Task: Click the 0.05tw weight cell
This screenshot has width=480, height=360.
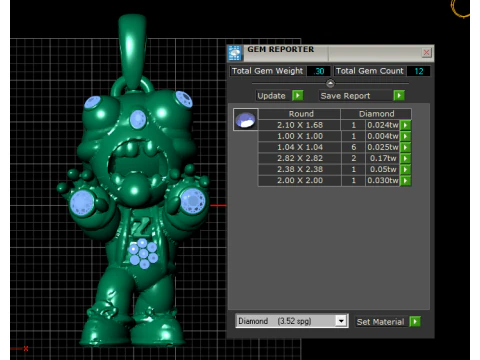Action: point(383,169)
